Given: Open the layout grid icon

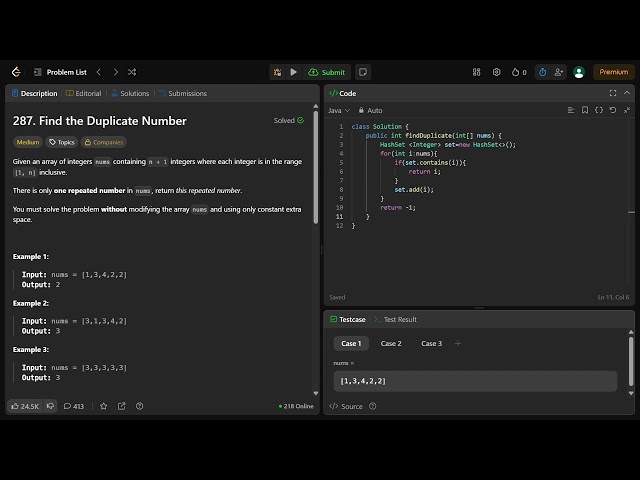Looking at the screenshot, I should coord(476,72).
